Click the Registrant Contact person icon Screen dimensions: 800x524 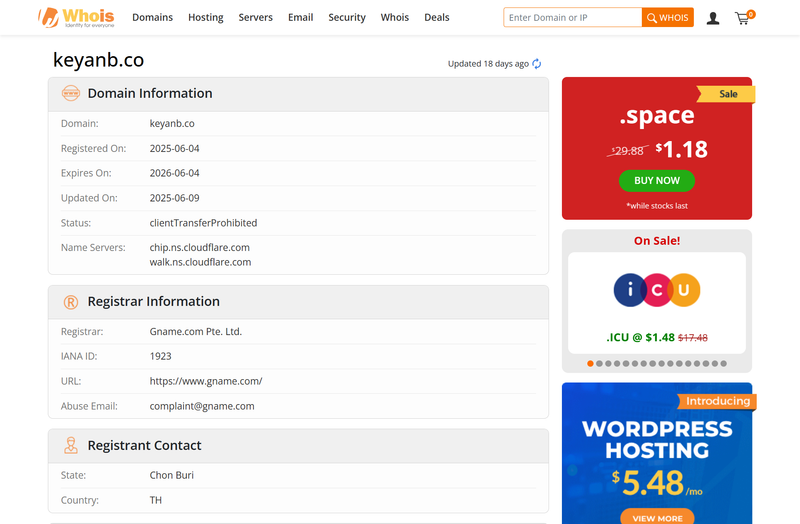[71, 445]
